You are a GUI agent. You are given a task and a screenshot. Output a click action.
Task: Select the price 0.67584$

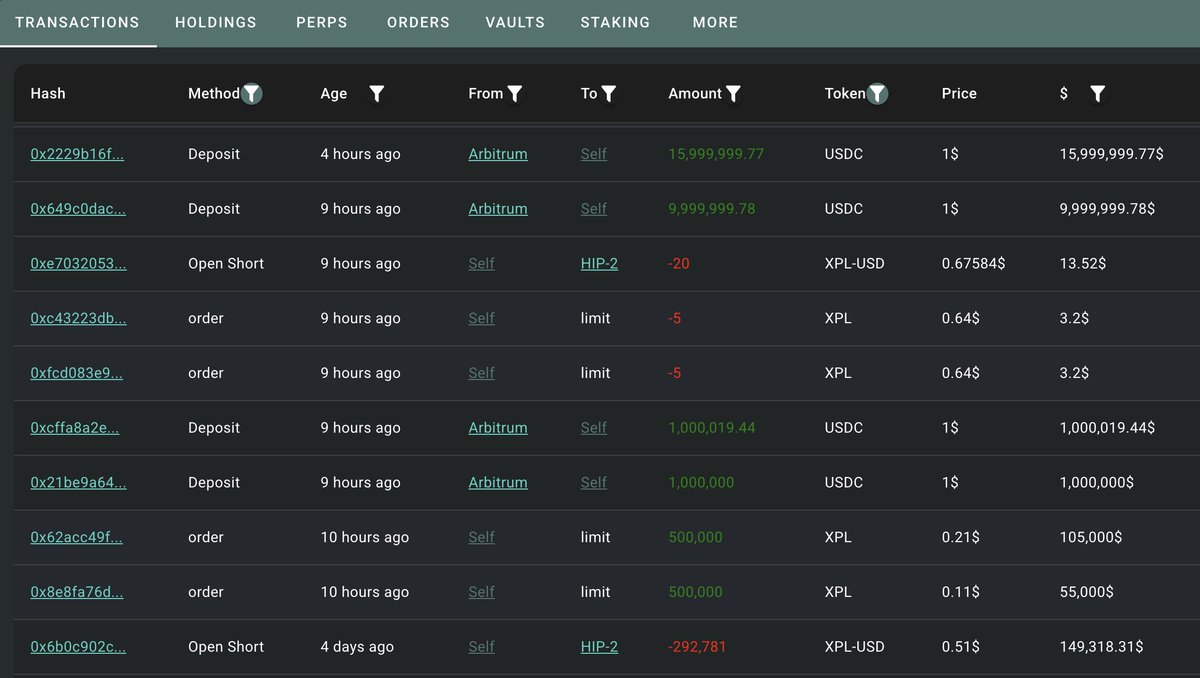click(x=973, y=264)
